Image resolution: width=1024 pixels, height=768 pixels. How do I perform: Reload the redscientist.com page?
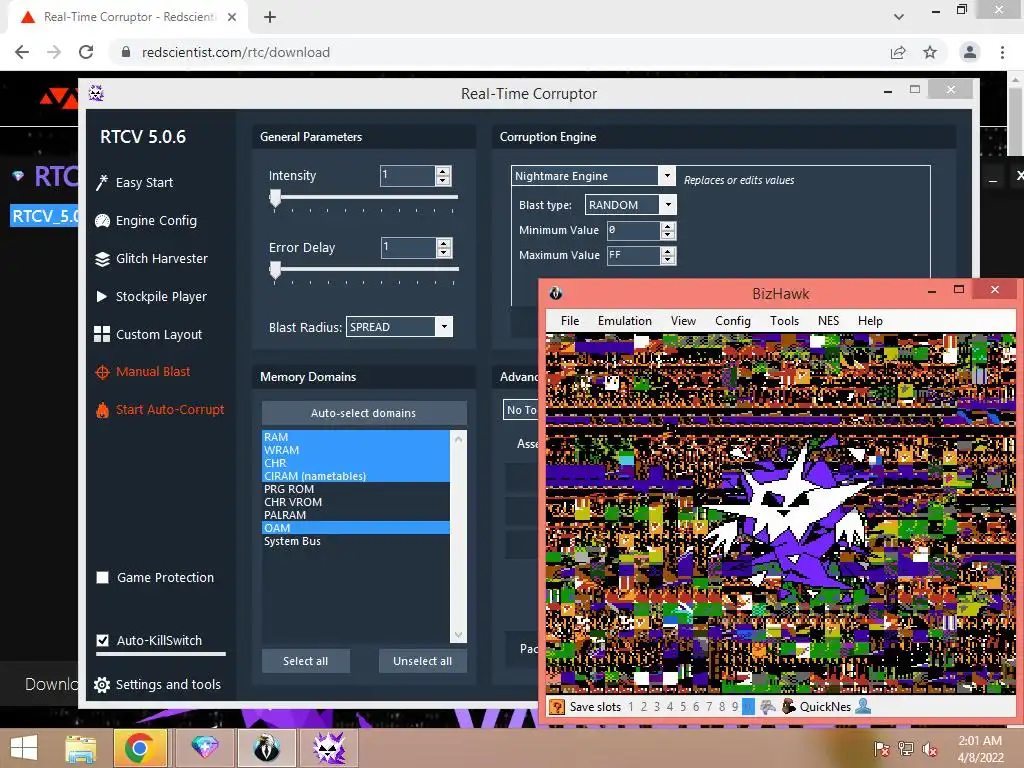86,52
